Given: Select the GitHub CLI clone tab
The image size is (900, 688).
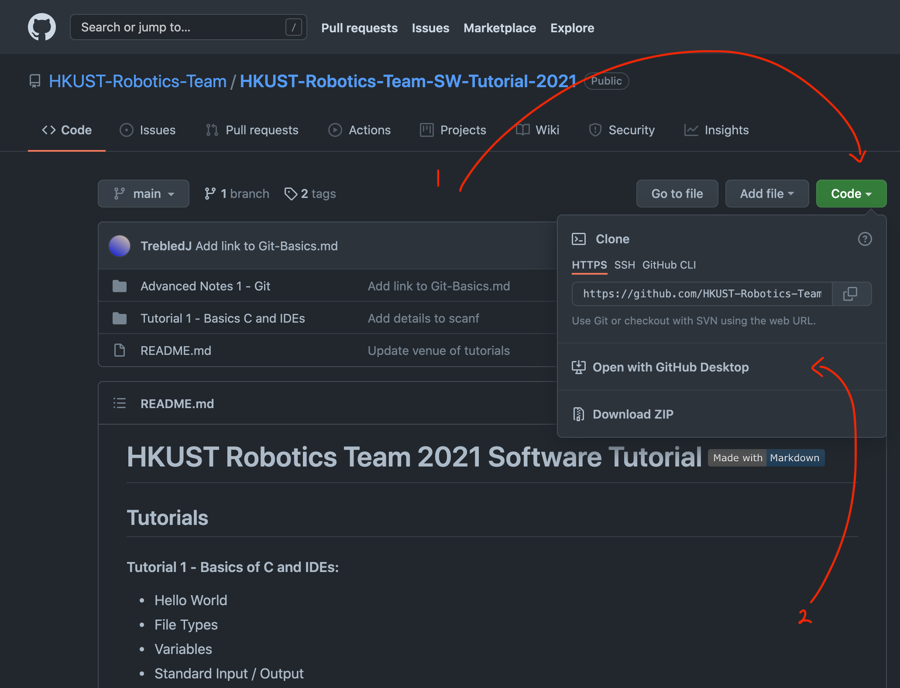Looking at the screenshot, I should [x=669, y=265].
